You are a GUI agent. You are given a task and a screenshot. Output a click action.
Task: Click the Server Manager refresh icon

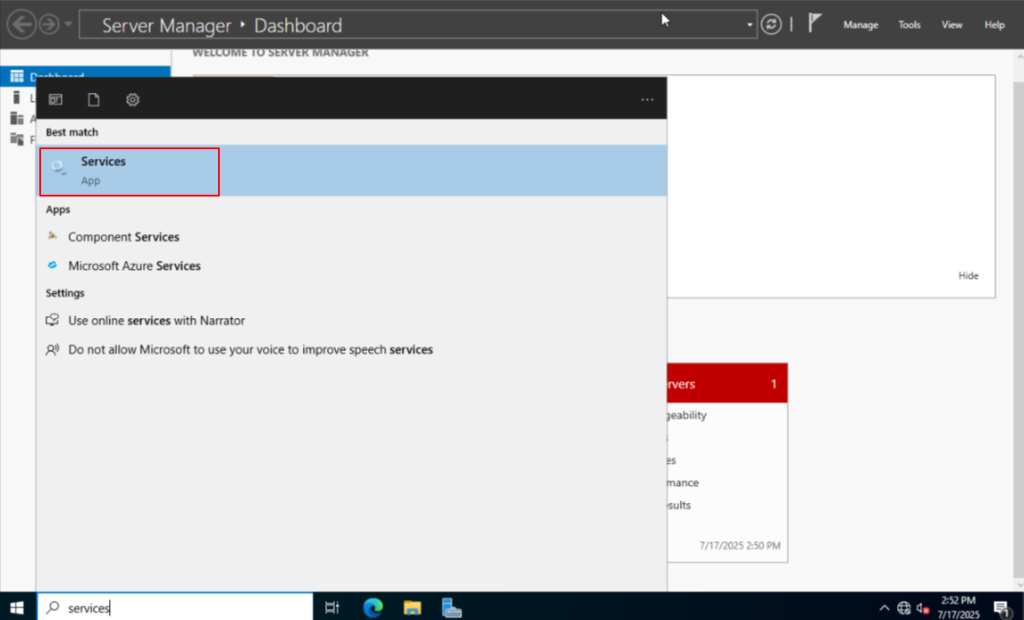tap(771, 25)
